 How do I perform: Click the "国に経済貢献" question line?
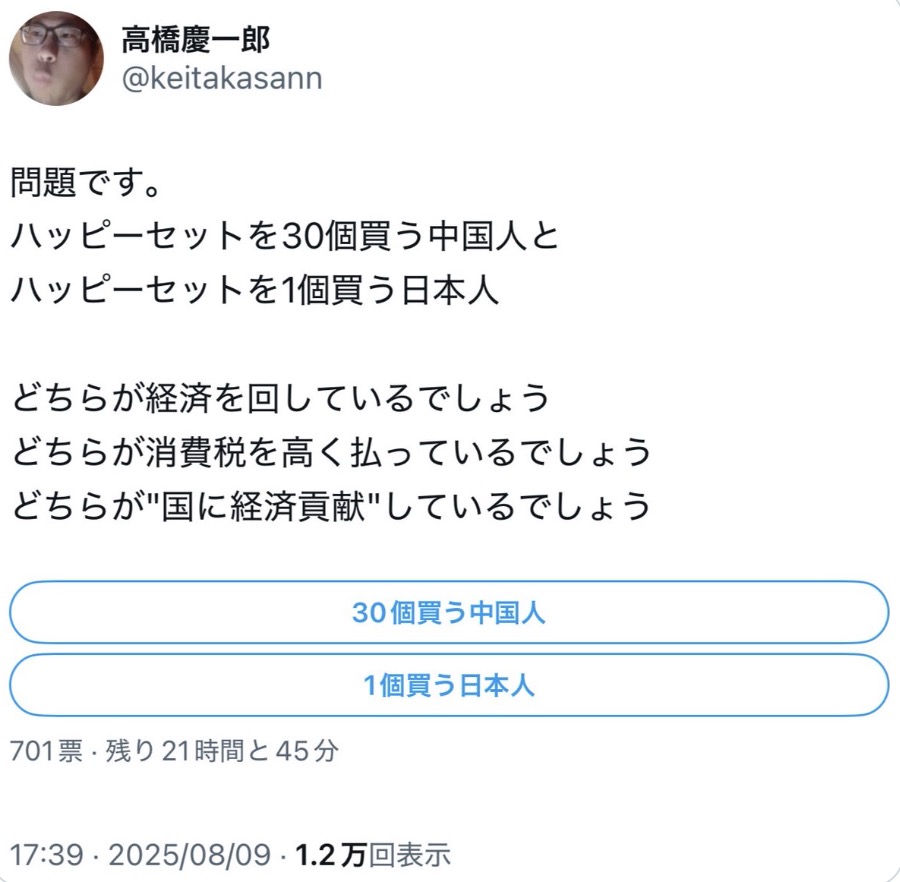tap(331, 506)
